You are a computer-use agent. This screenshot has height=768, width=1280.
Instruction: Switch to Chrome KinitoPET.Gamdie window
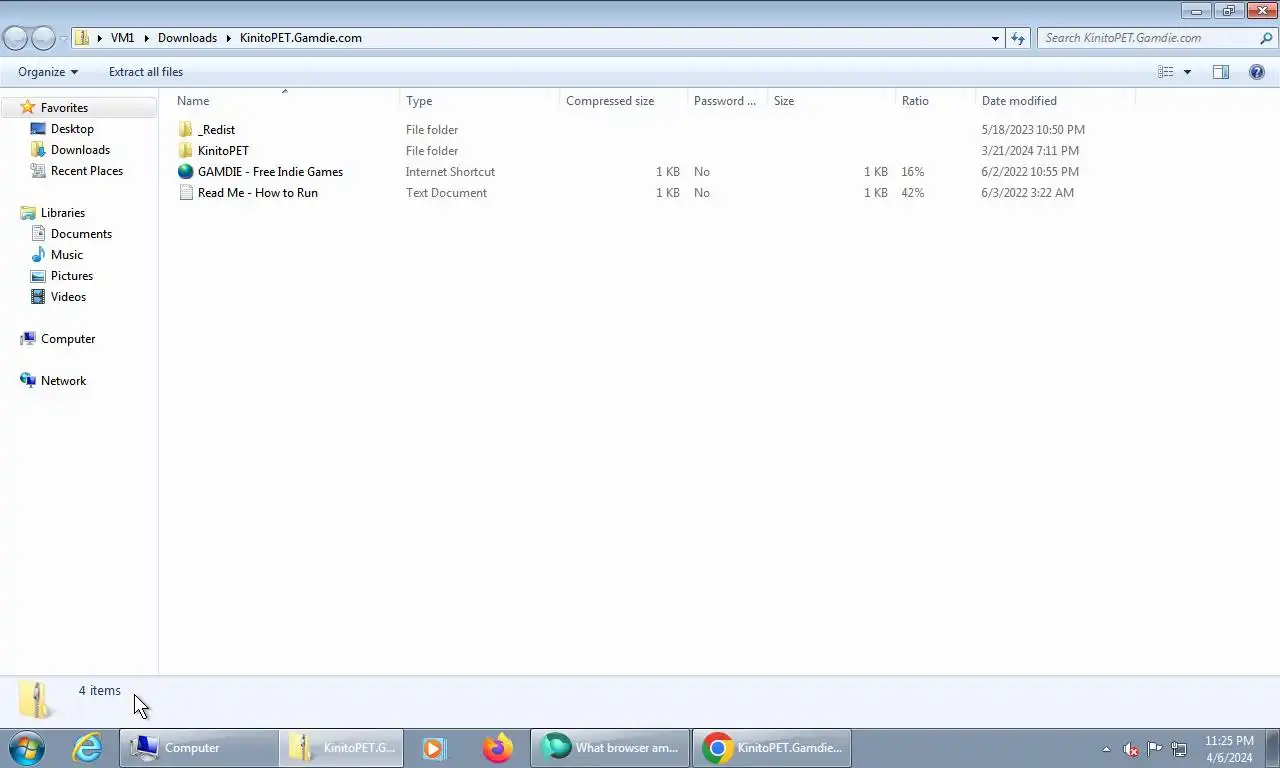[771, 748]
